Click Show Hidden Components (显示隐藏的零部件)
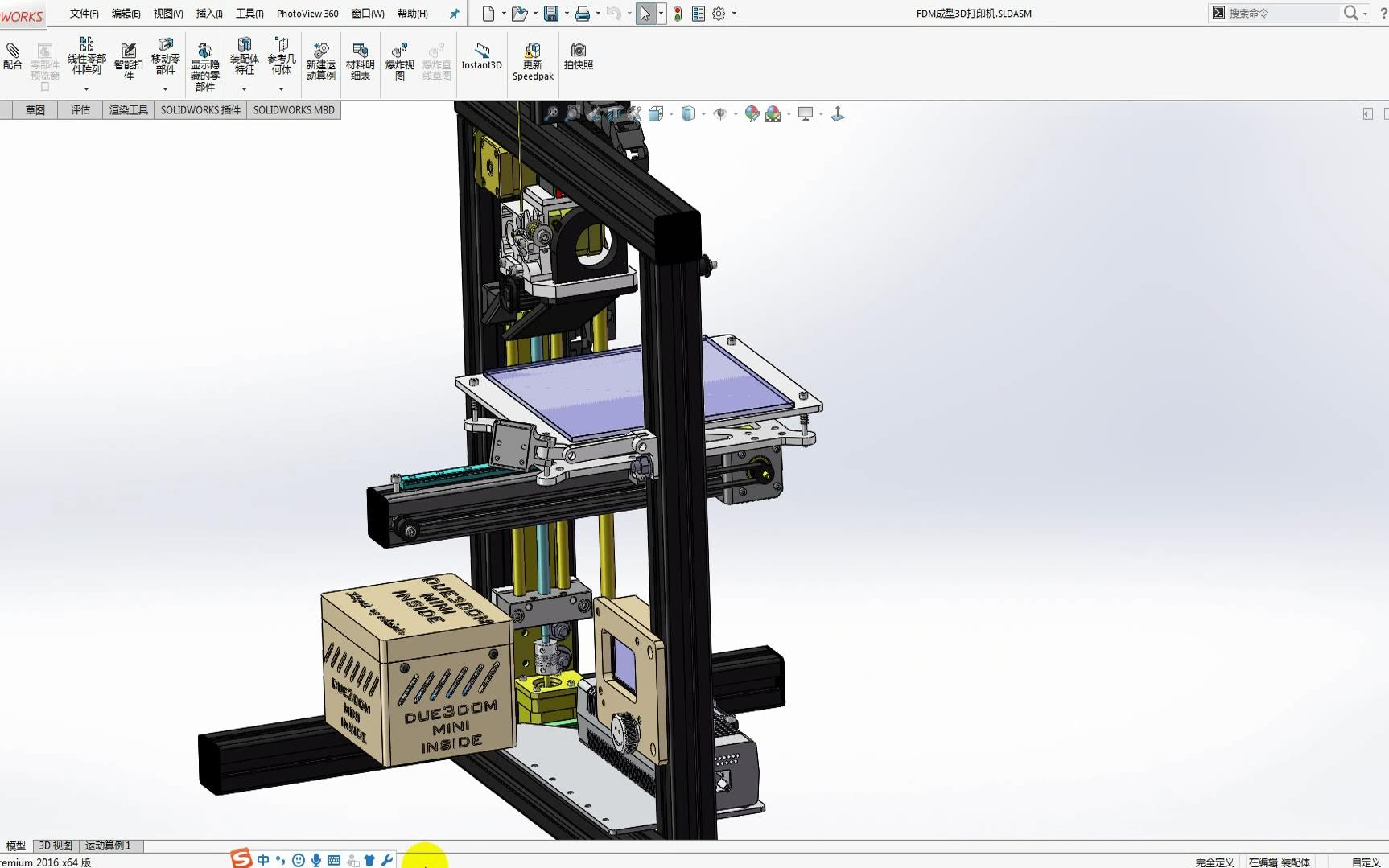The width and height of the screenshot is (1389, 868). pyautogui.click(x=204, y=67)
